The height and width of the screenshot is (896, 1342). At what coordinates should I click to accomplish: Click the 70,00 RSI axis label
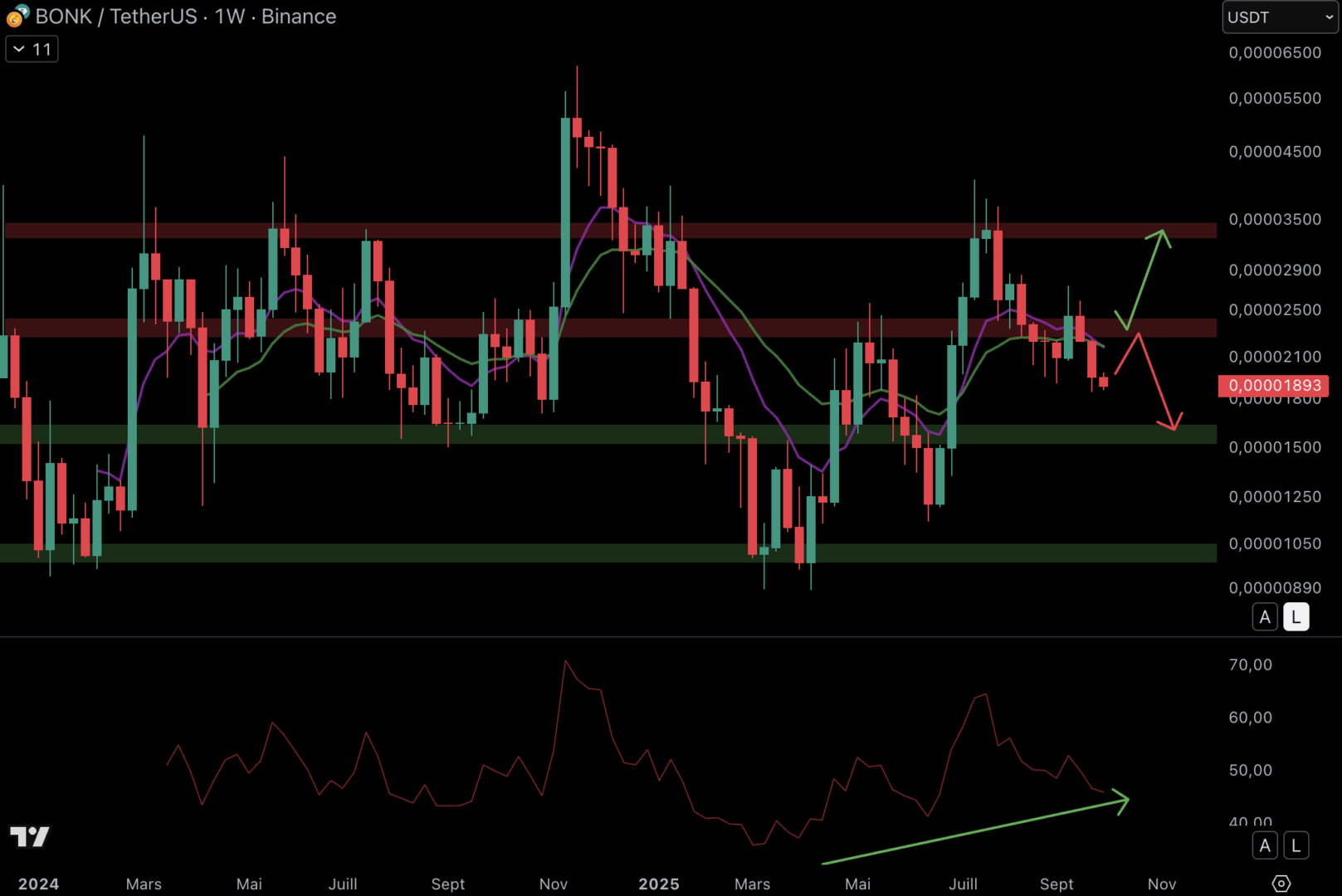1251,665
